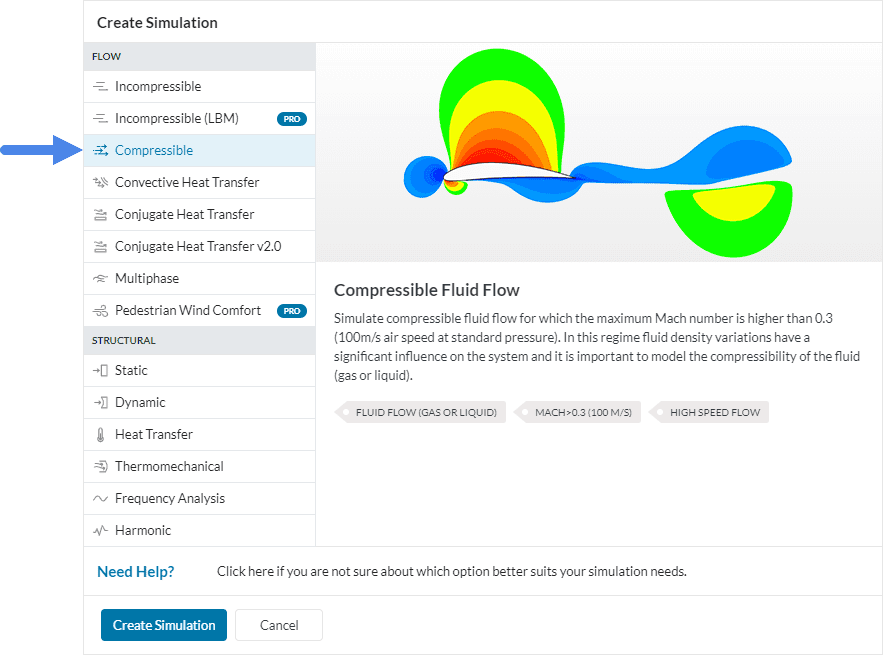Viewport: 883px width, 655px height.
Task: Click the Frequency Analysis sine icon
Action: pos(100,499)
